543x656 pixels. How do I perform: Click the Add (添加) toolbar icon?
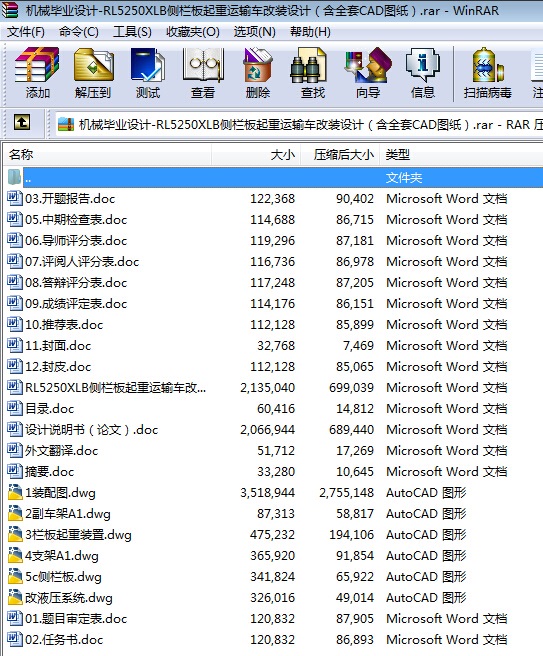(37, 65)
